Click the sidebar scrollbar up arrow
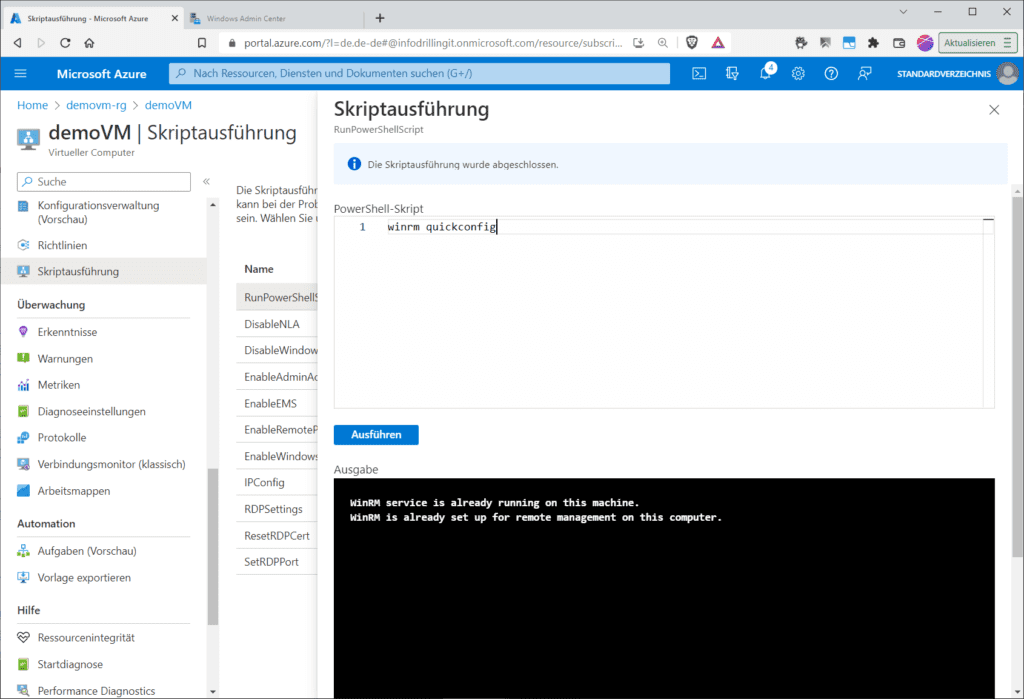The image size is (1024, 699). click(213, 204)
